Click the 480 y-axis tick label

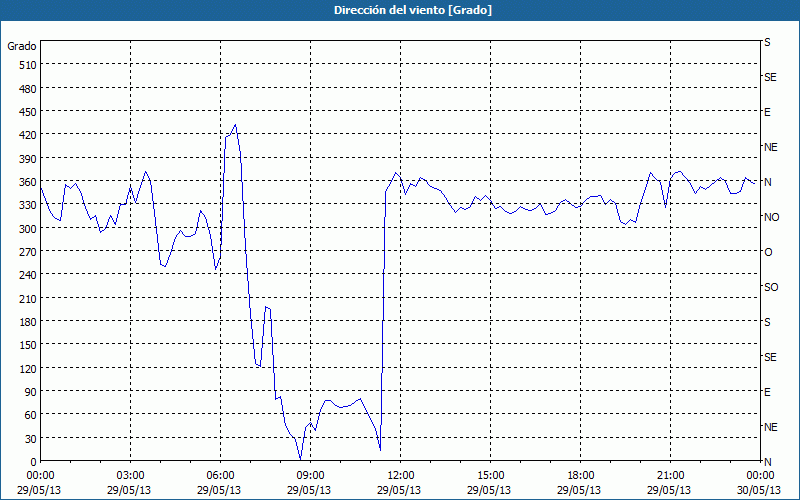(28, 89)
